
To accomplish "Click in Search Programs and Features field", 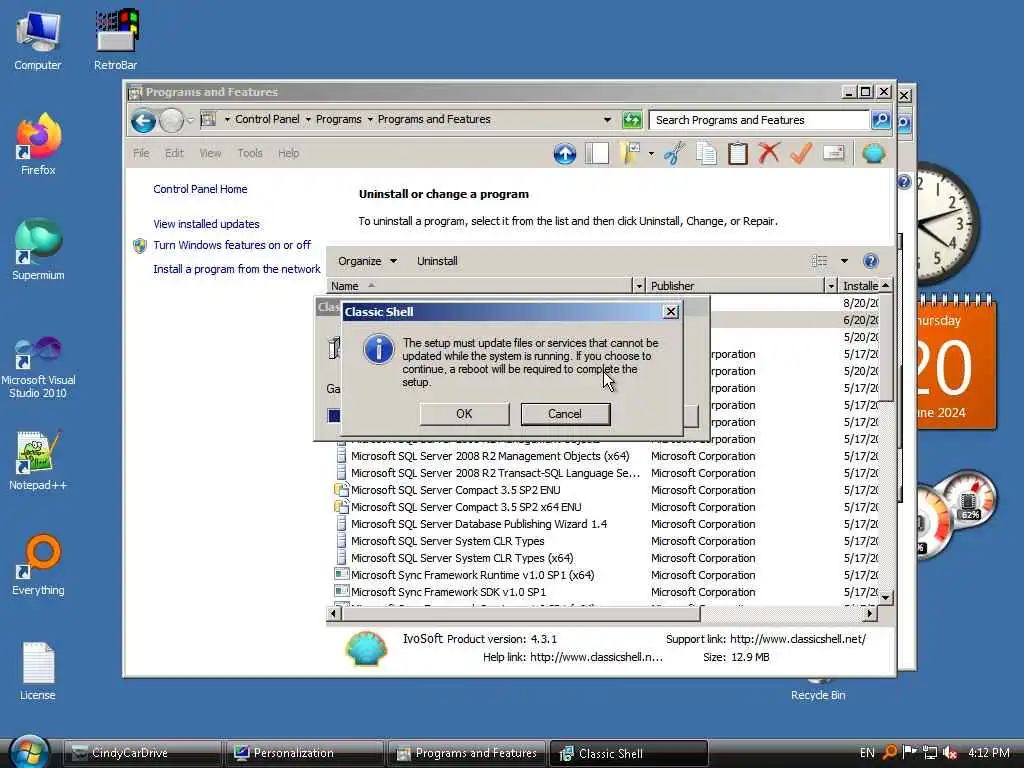I will click(x=760, y=120).
